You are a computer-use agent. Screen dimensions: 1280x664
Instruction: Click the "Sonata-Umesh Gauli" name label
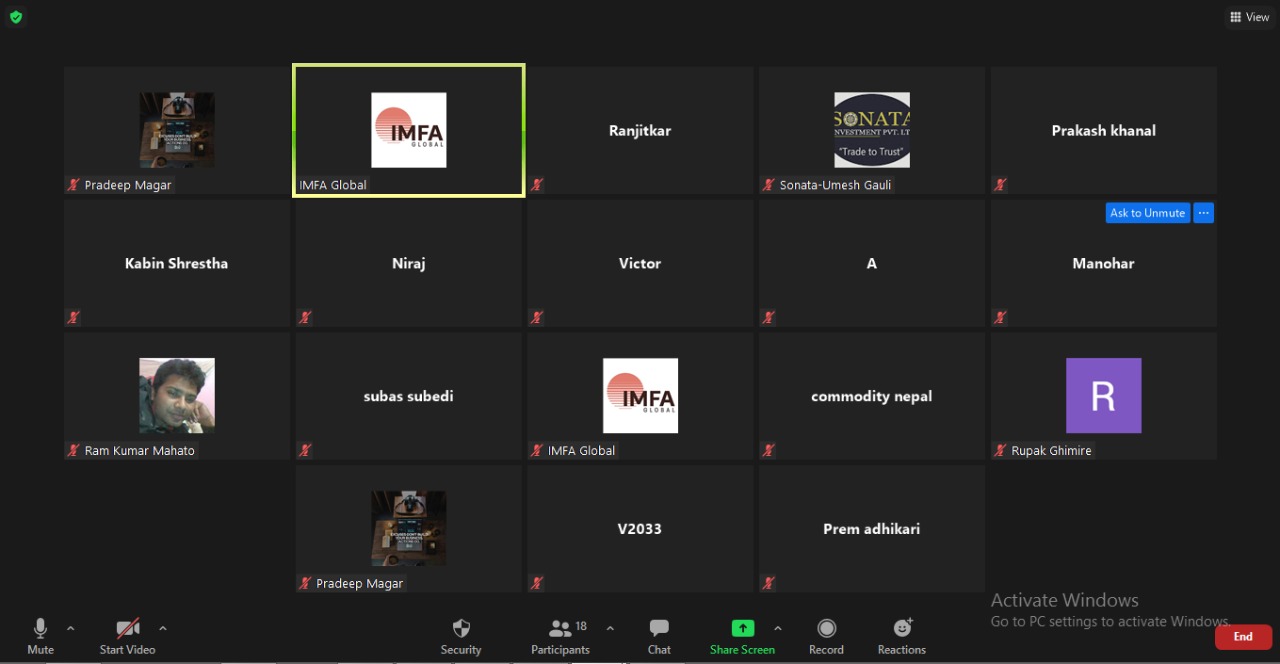(x=836, y=185)
